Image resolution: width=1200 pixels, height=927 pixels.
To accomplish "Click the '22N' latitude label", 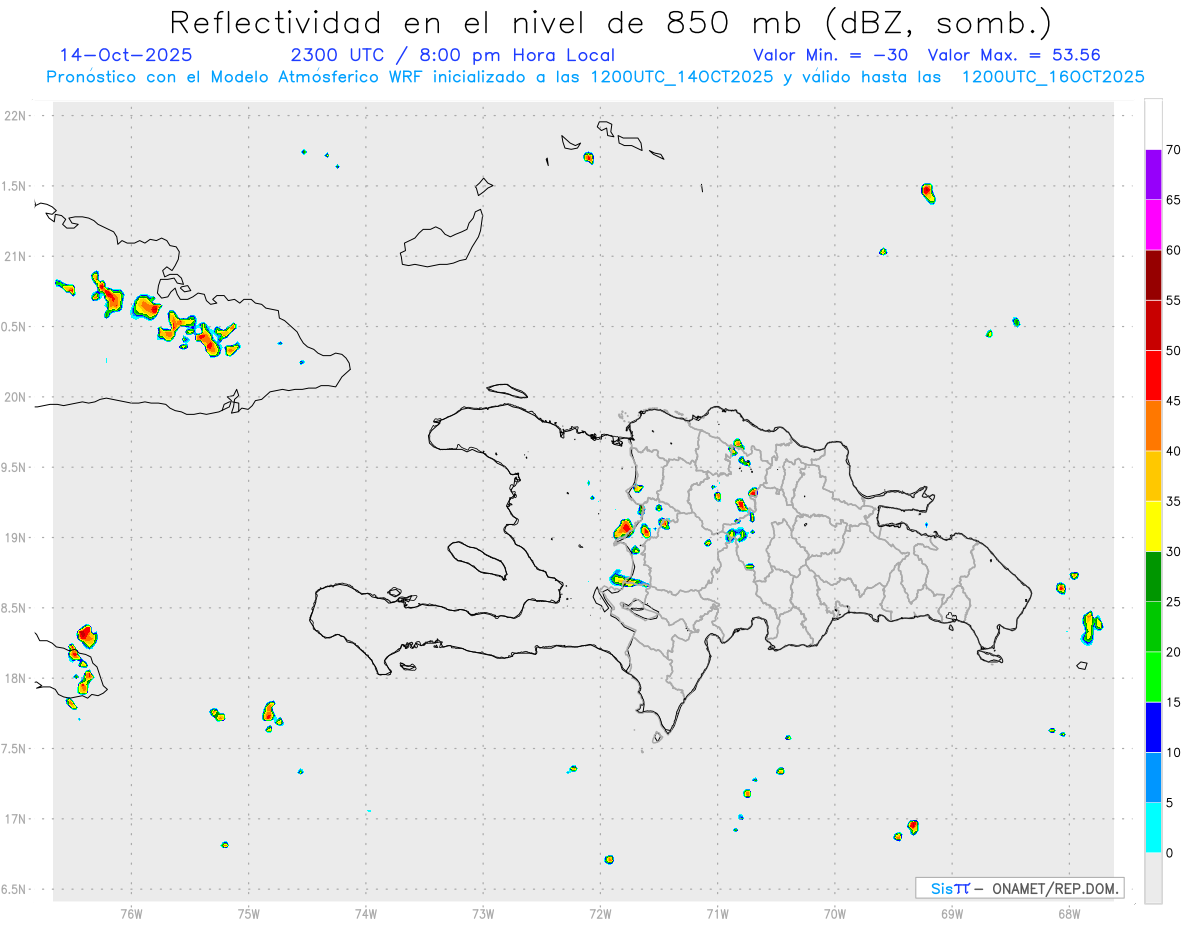I will (17, 116).
